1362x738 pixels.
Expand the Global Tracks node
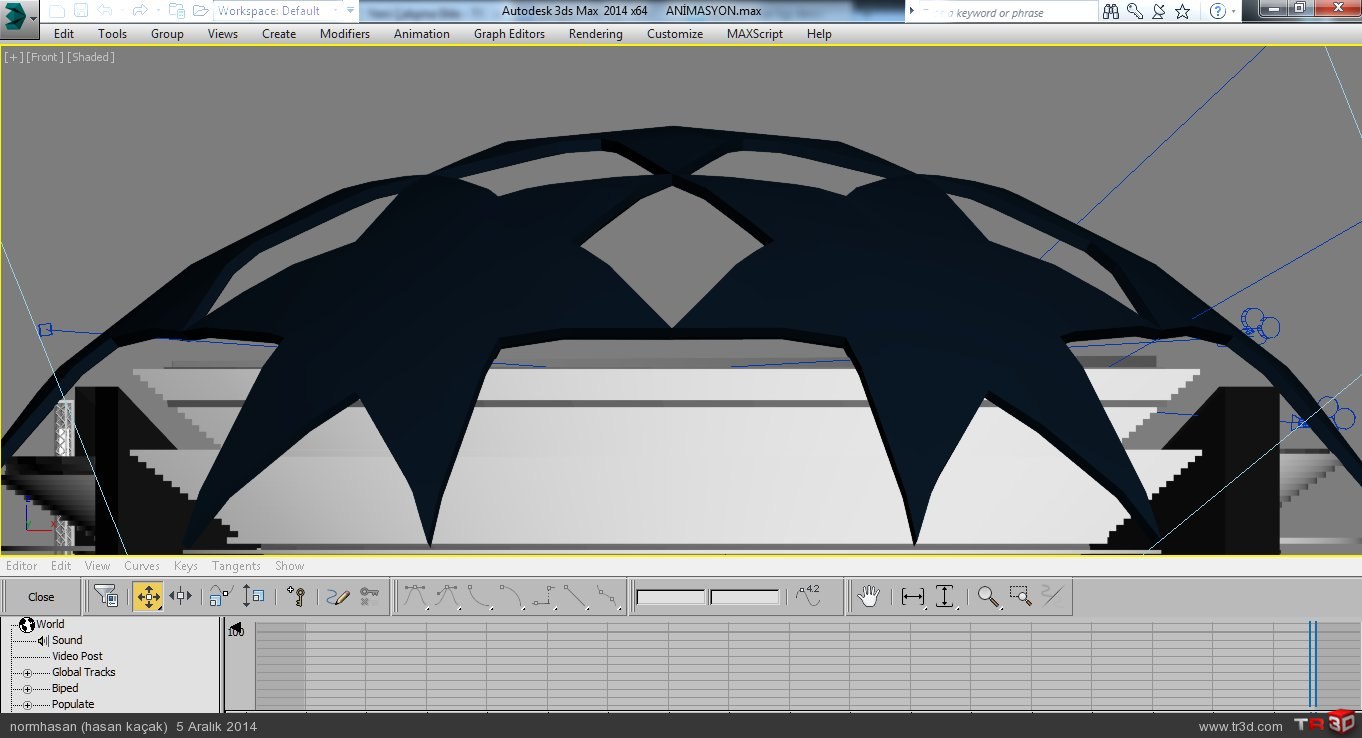pos(27,673)
